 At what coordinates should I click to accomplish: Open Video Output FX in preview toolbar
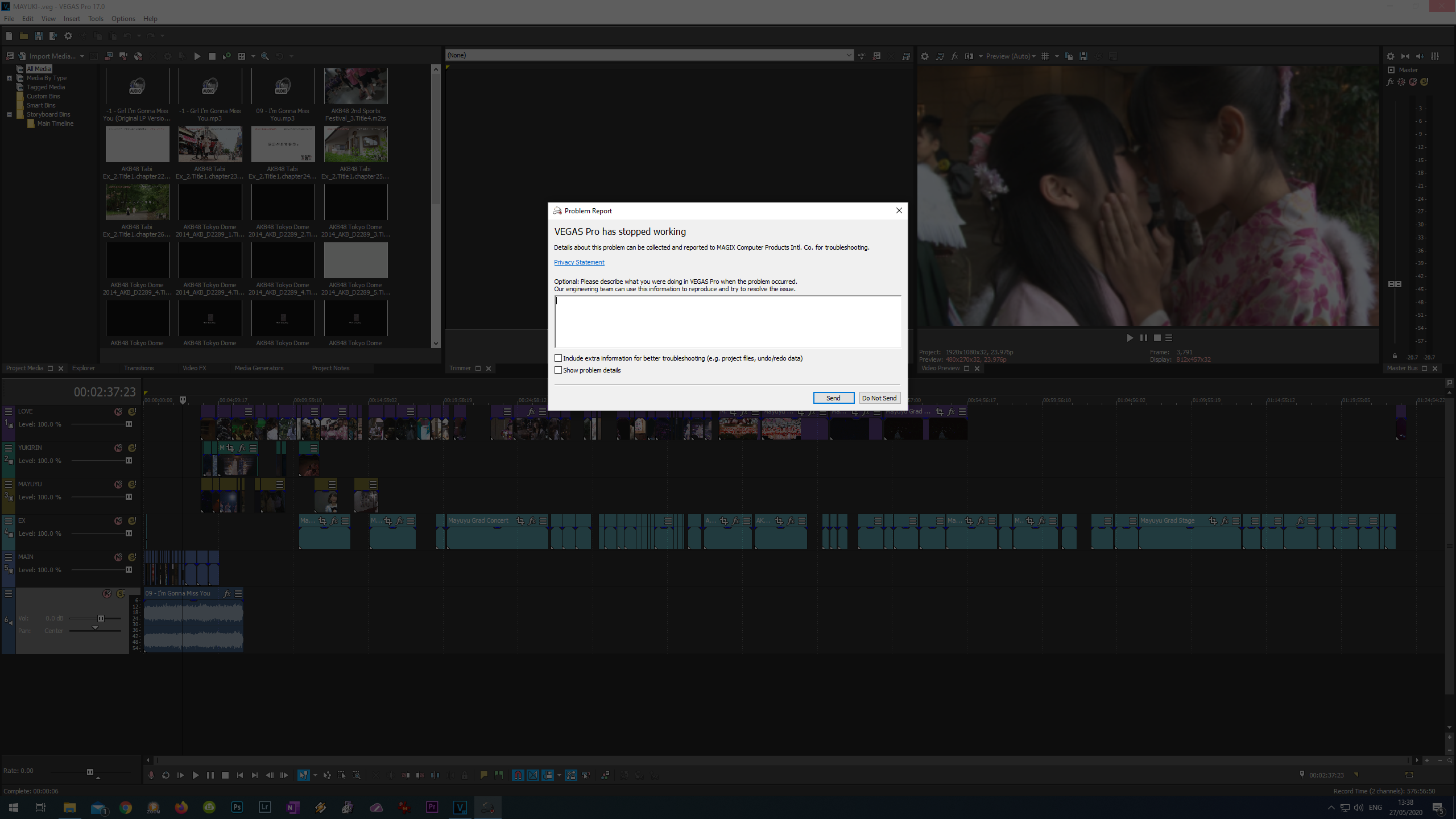(x=954, y=56)
